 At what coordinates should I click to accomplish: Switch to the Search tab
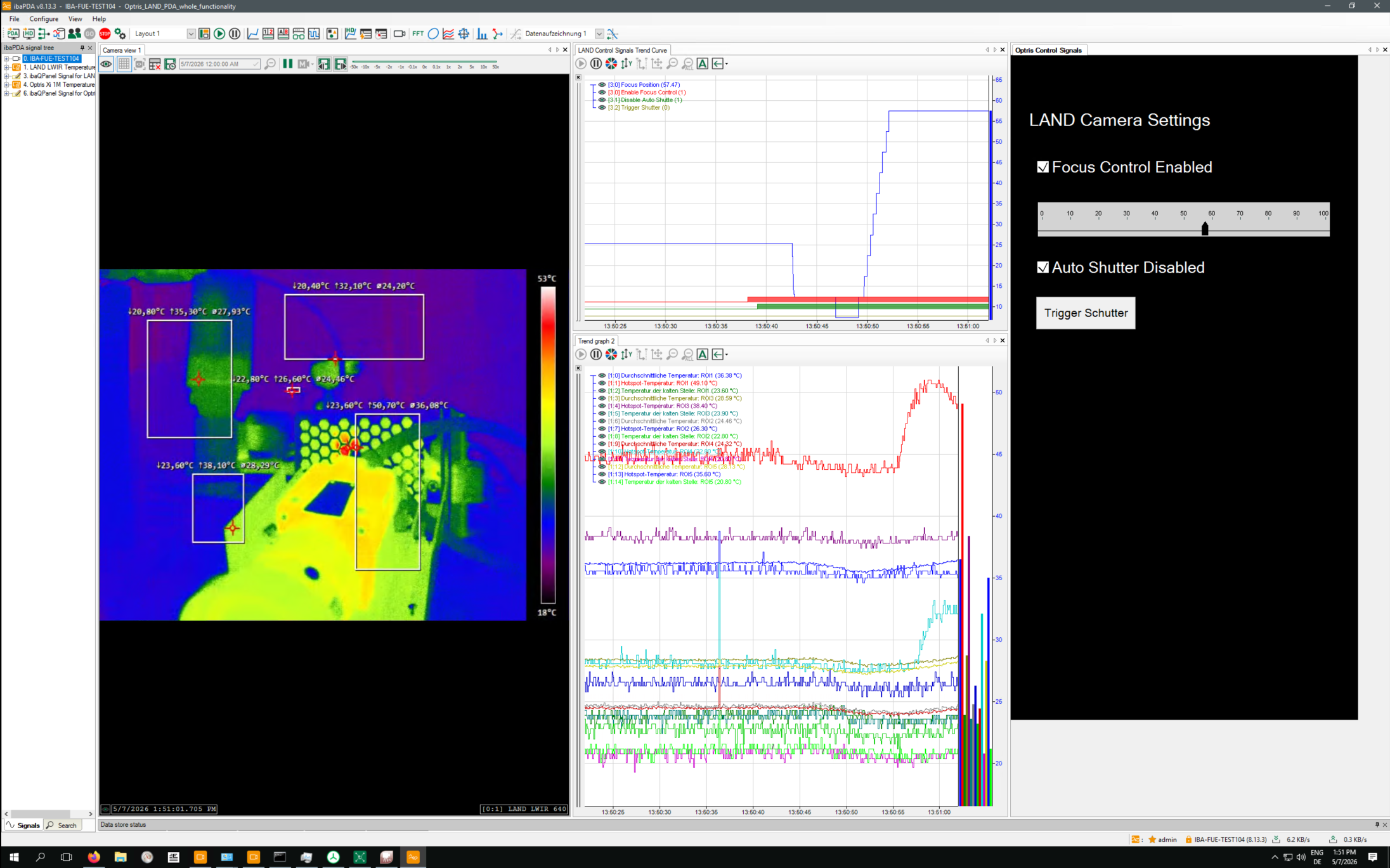tap(62, 825)
